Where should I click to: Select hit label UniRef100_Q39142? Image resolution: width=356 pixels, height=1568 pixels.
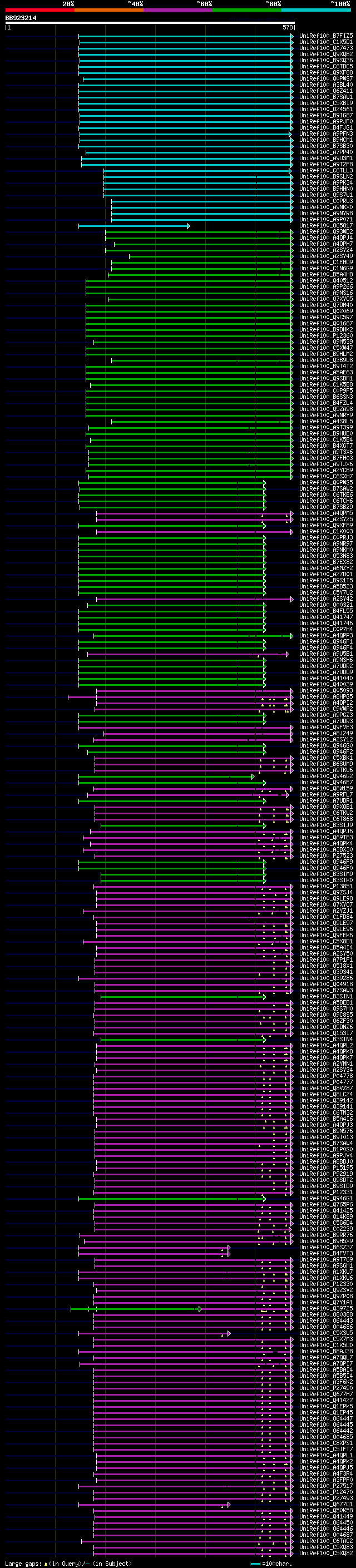[x=326, y=1101]
